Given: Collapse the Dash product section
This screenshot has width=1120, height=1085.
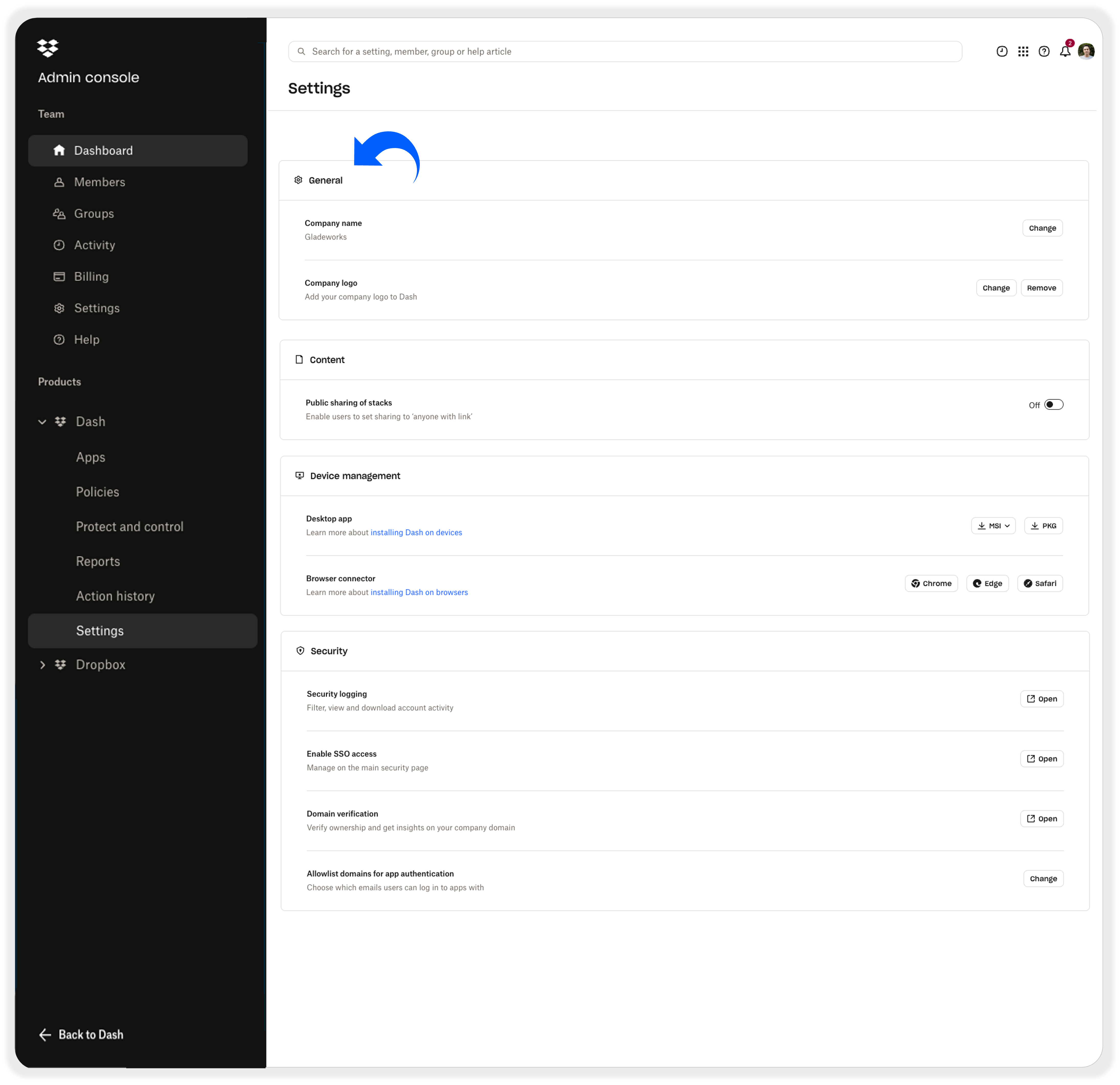Looking at the screenshot, I should [42, 422].
